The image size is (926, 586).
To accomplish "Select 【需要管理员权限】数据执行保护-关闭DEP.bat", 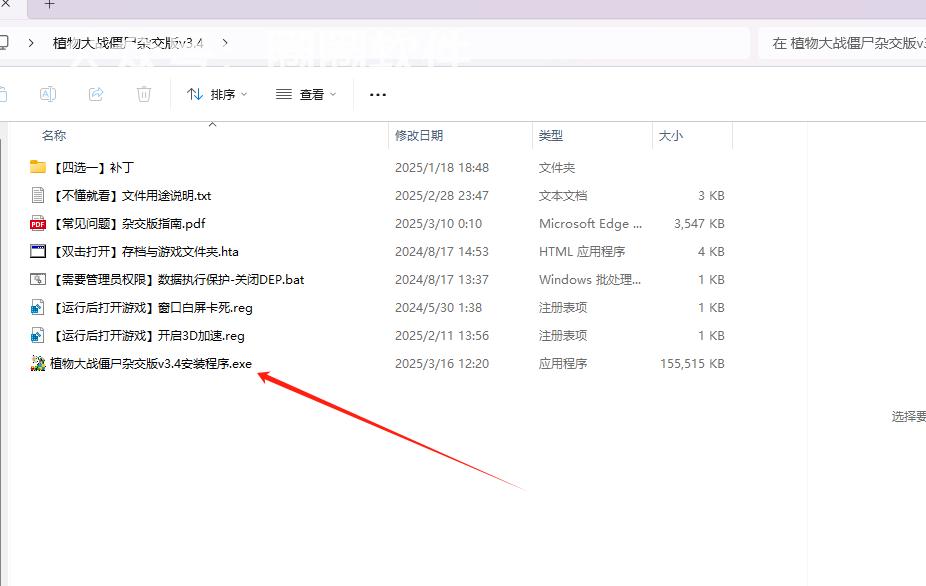I will (x=178, y=279).
